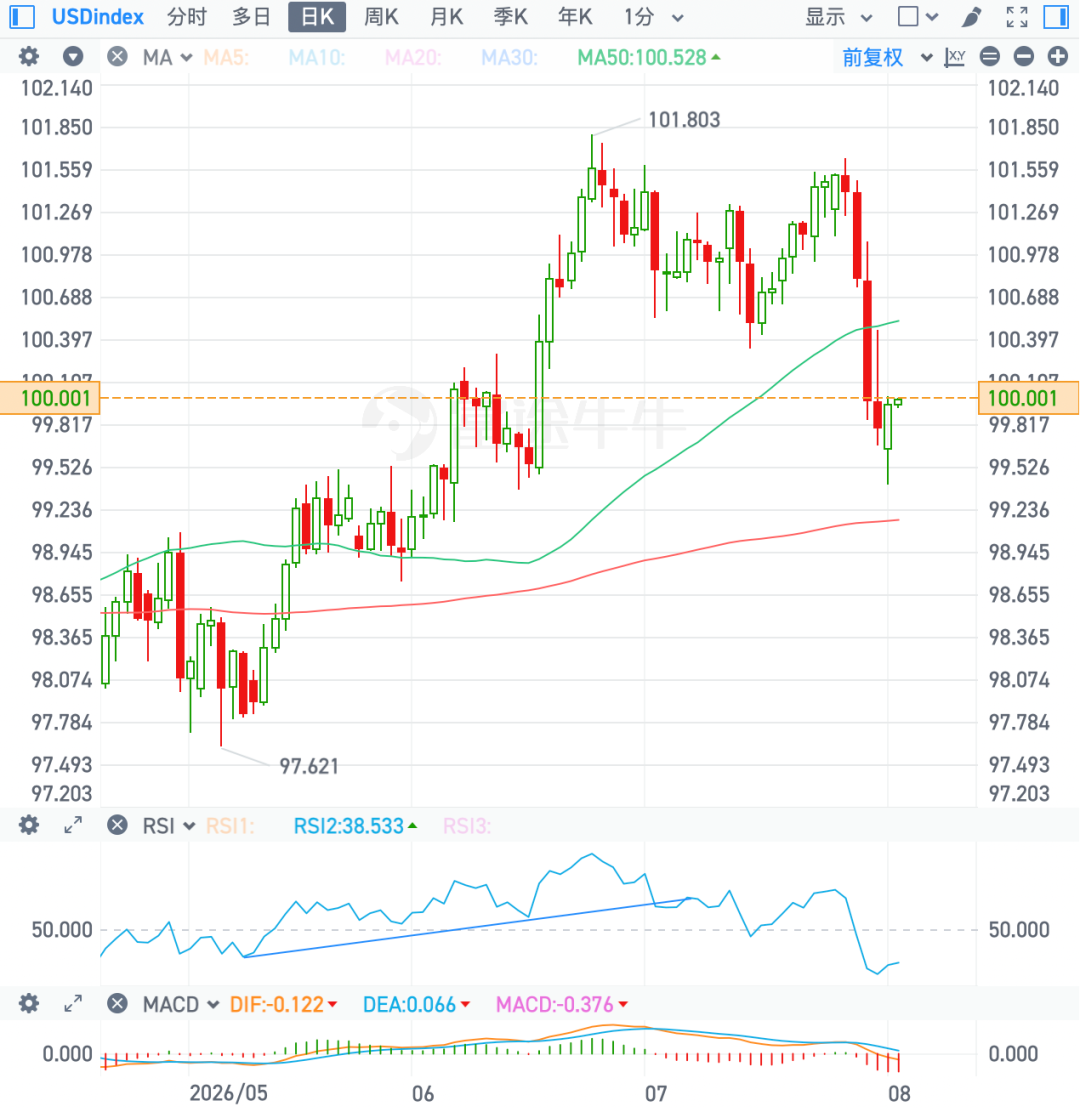The image size is (1080, 1112).
Task: Select the 日K daily candle tab
Action: pyautogui.click(x=317, y=17)
